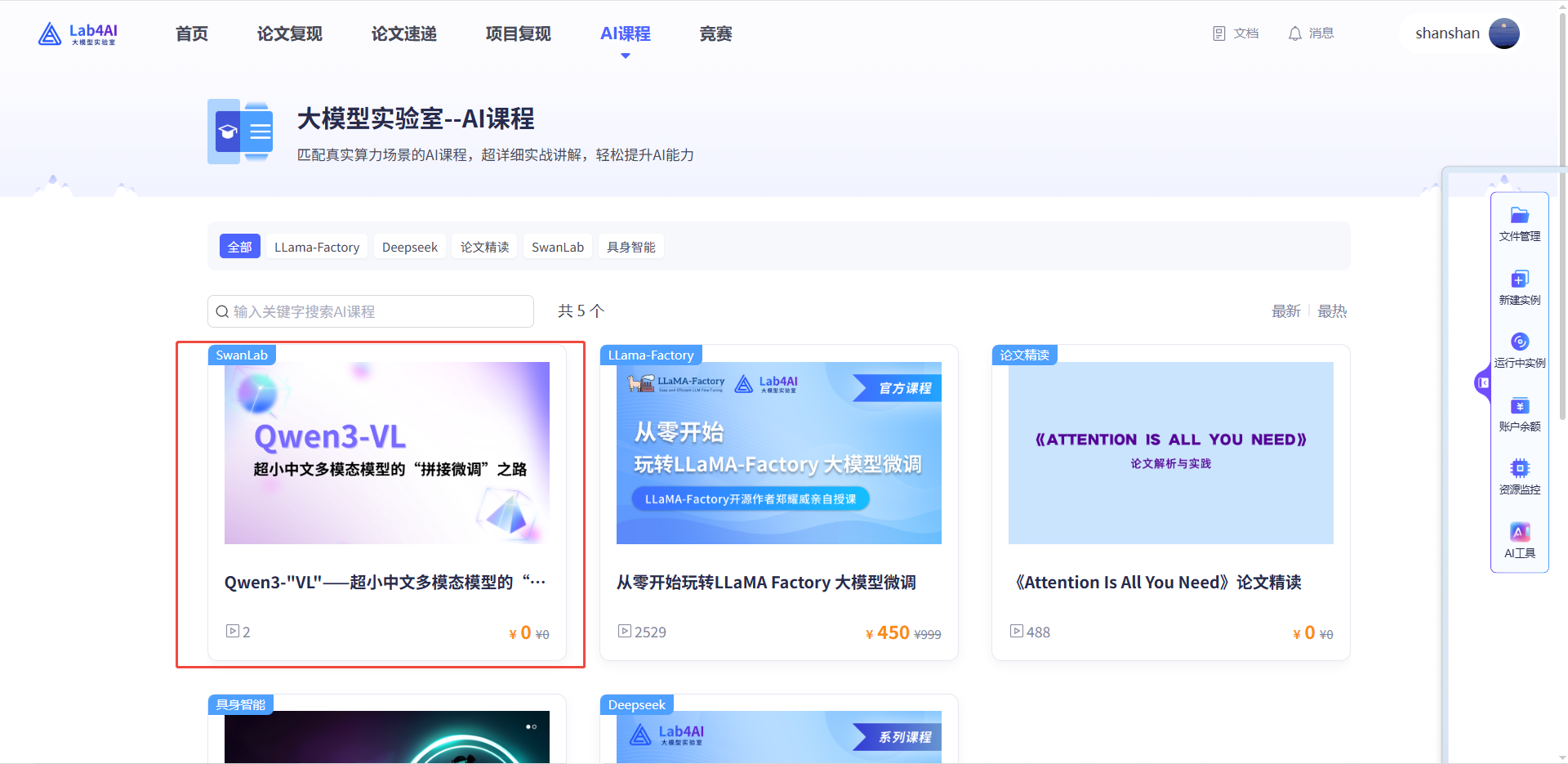Go to the 首页 nav tab
1568x764 pixels.
click(x=192, y=34)
